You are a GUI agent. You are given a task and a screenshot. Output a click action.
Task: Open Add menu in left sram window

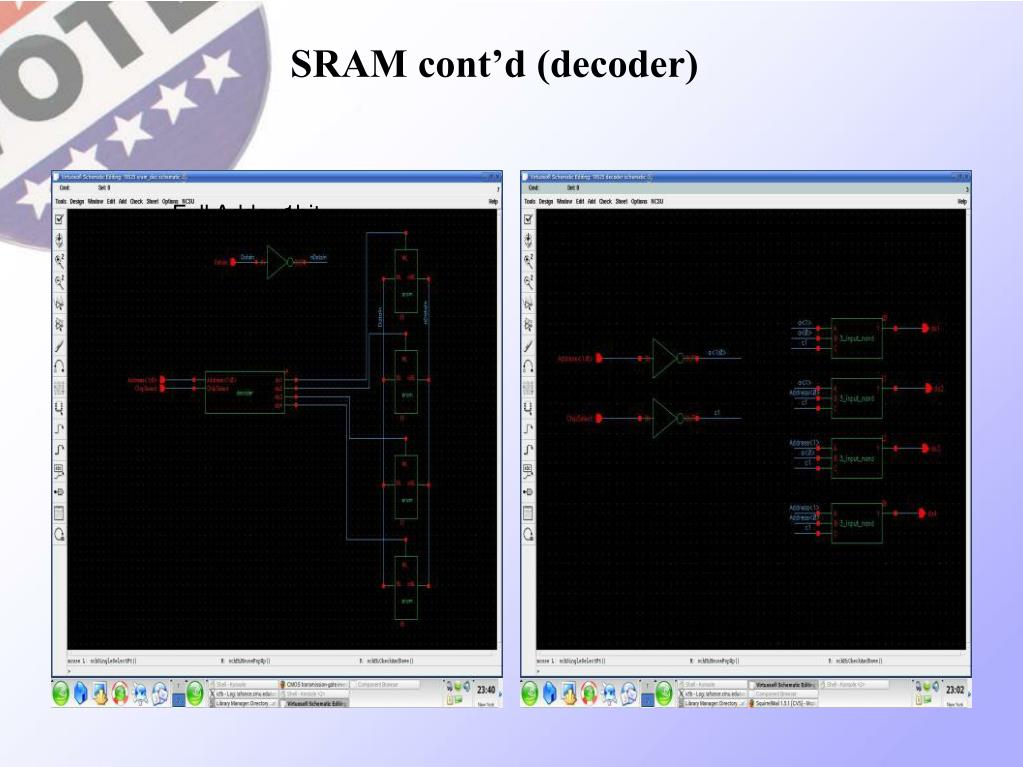(x=123, y=202)
